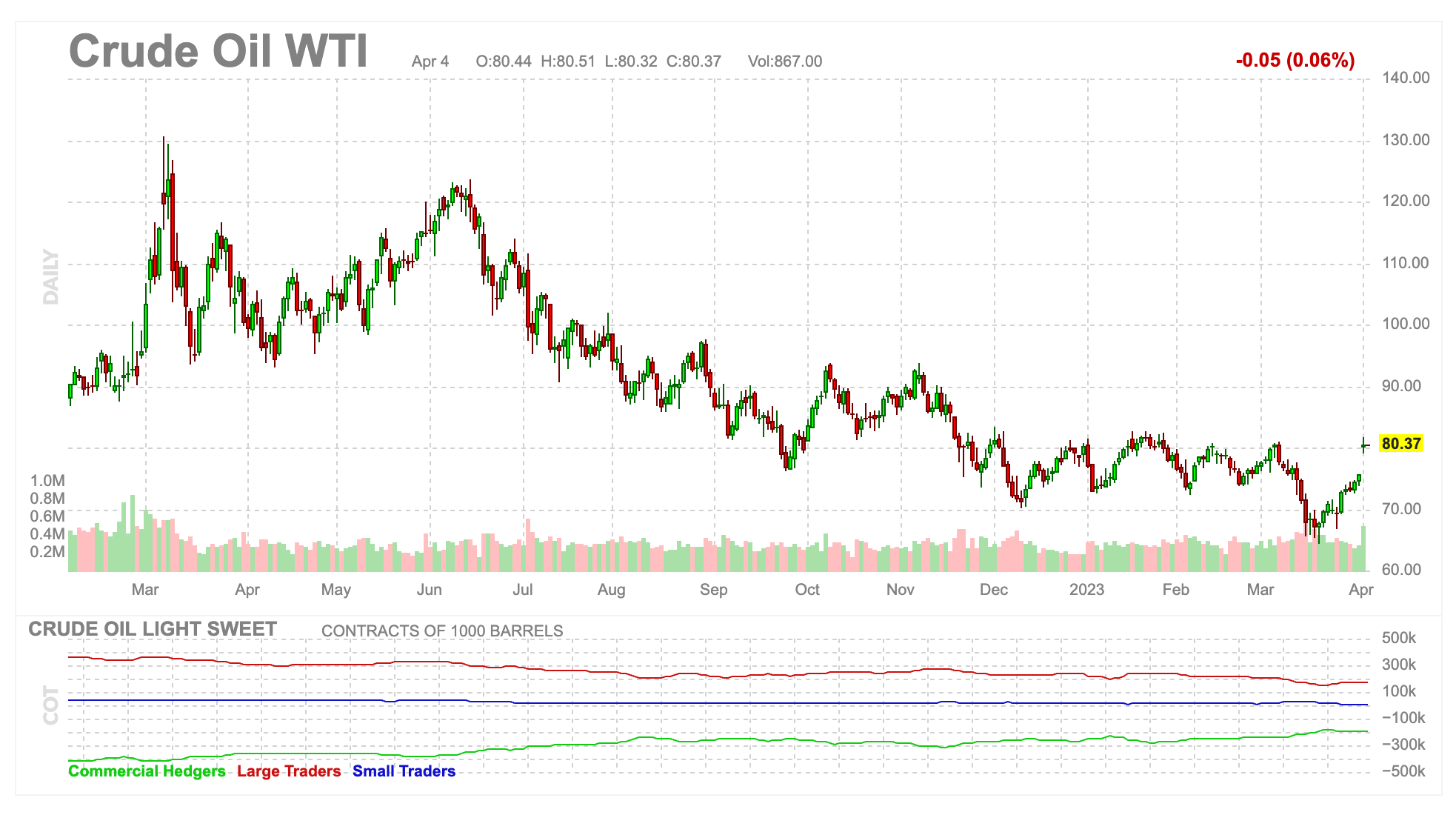This screenshot has height=815, width=1456.
Task: Click the Vol:867.00 volume readout
Action: point(785,61)
